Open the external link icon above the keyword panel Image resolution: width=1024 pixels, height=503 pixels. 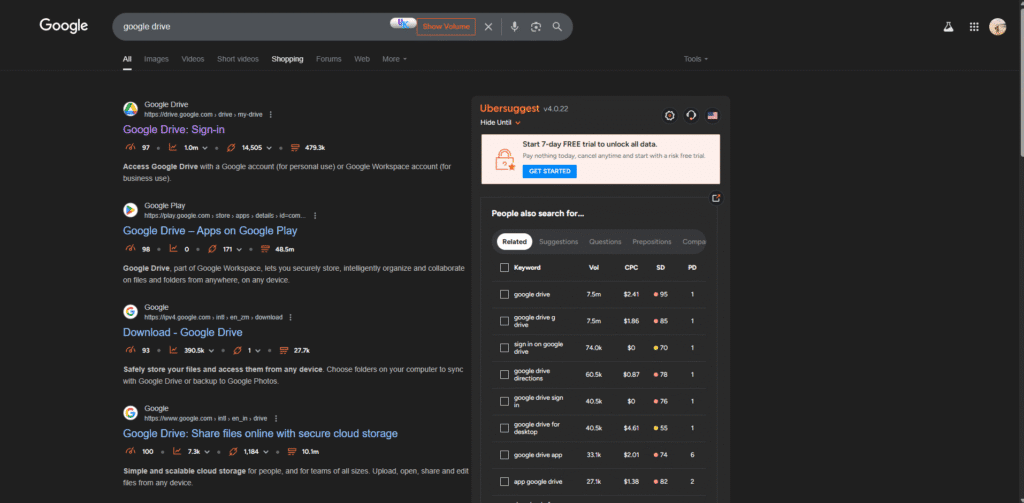(x=716, y=198)
